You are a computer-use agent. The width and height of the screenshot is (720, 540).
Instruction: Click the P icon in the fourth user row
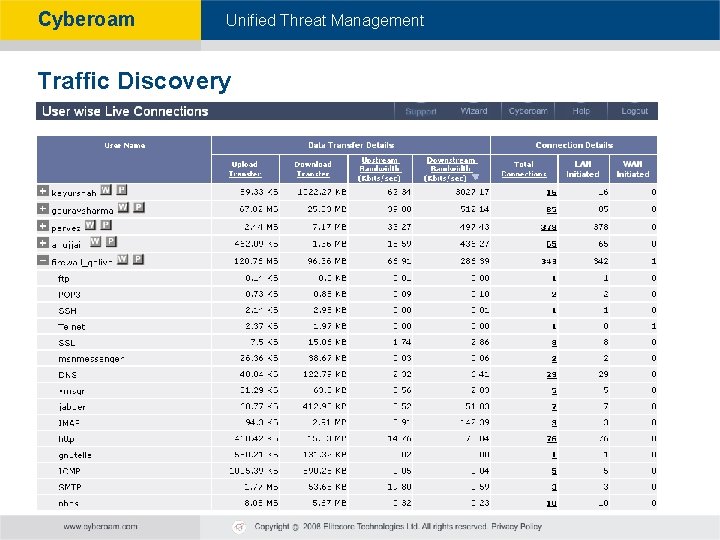coord(111,242)
